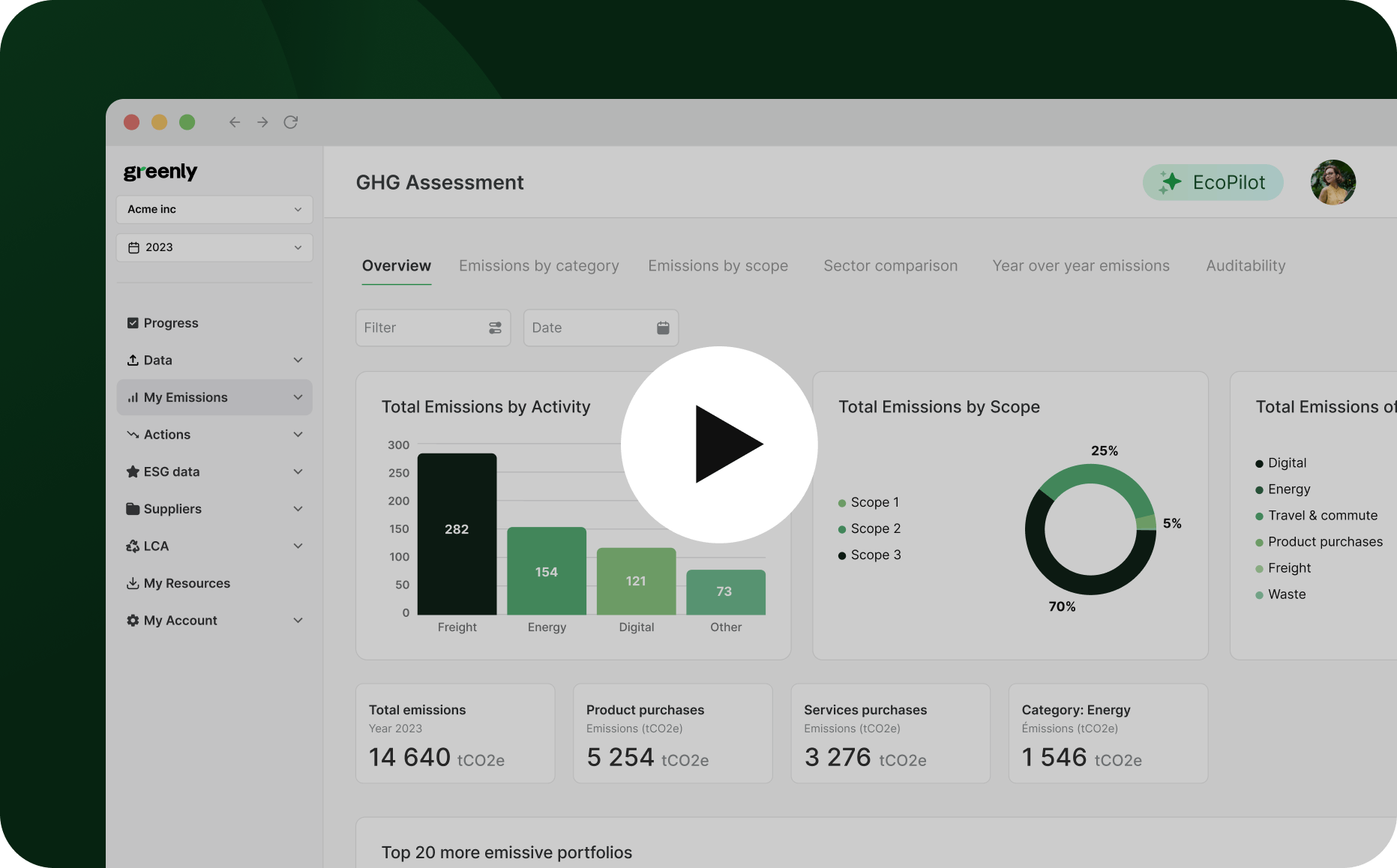
Task: Expand the LCA chevron
Action: coord(298,546)
